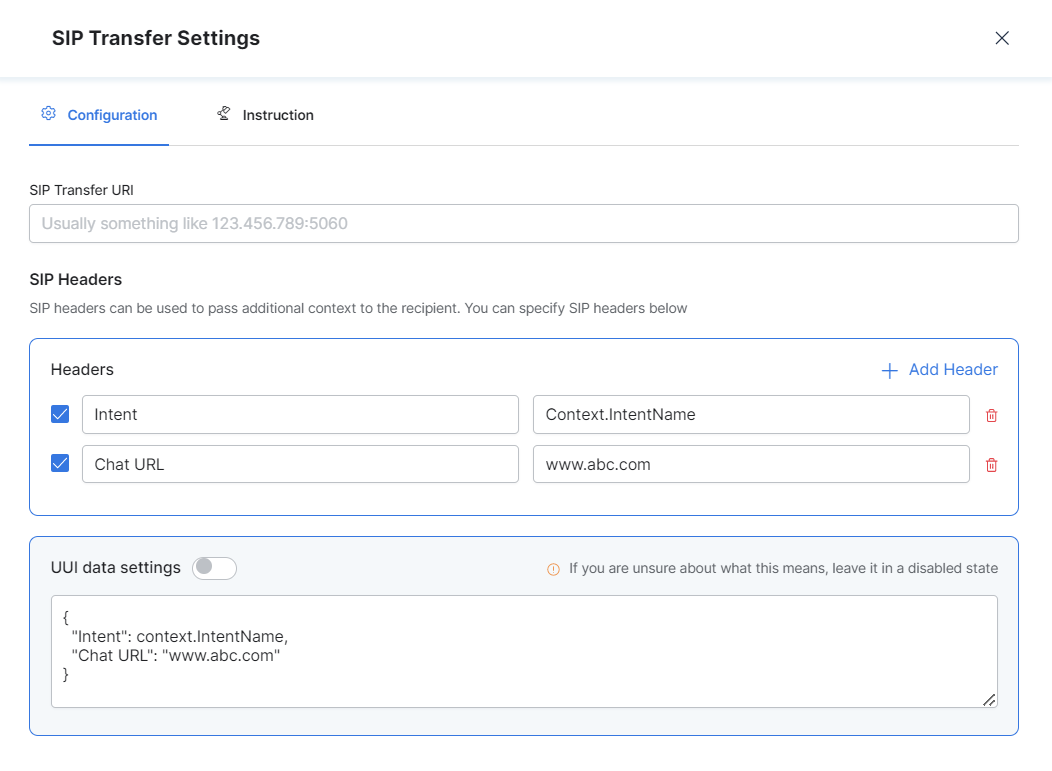Delete the Intent header row via trash icon

click(x=991, y=414)
